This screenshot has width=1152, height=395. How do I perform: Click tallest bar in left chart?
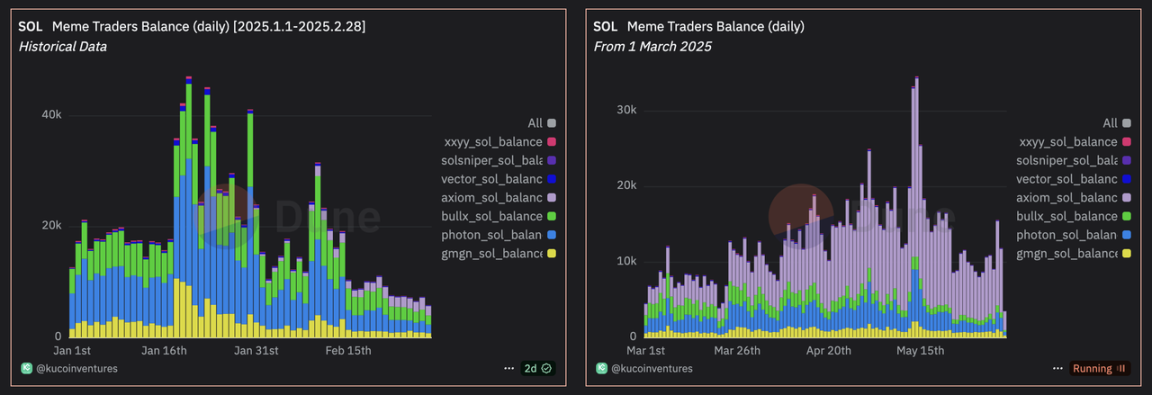pos(189,206)
